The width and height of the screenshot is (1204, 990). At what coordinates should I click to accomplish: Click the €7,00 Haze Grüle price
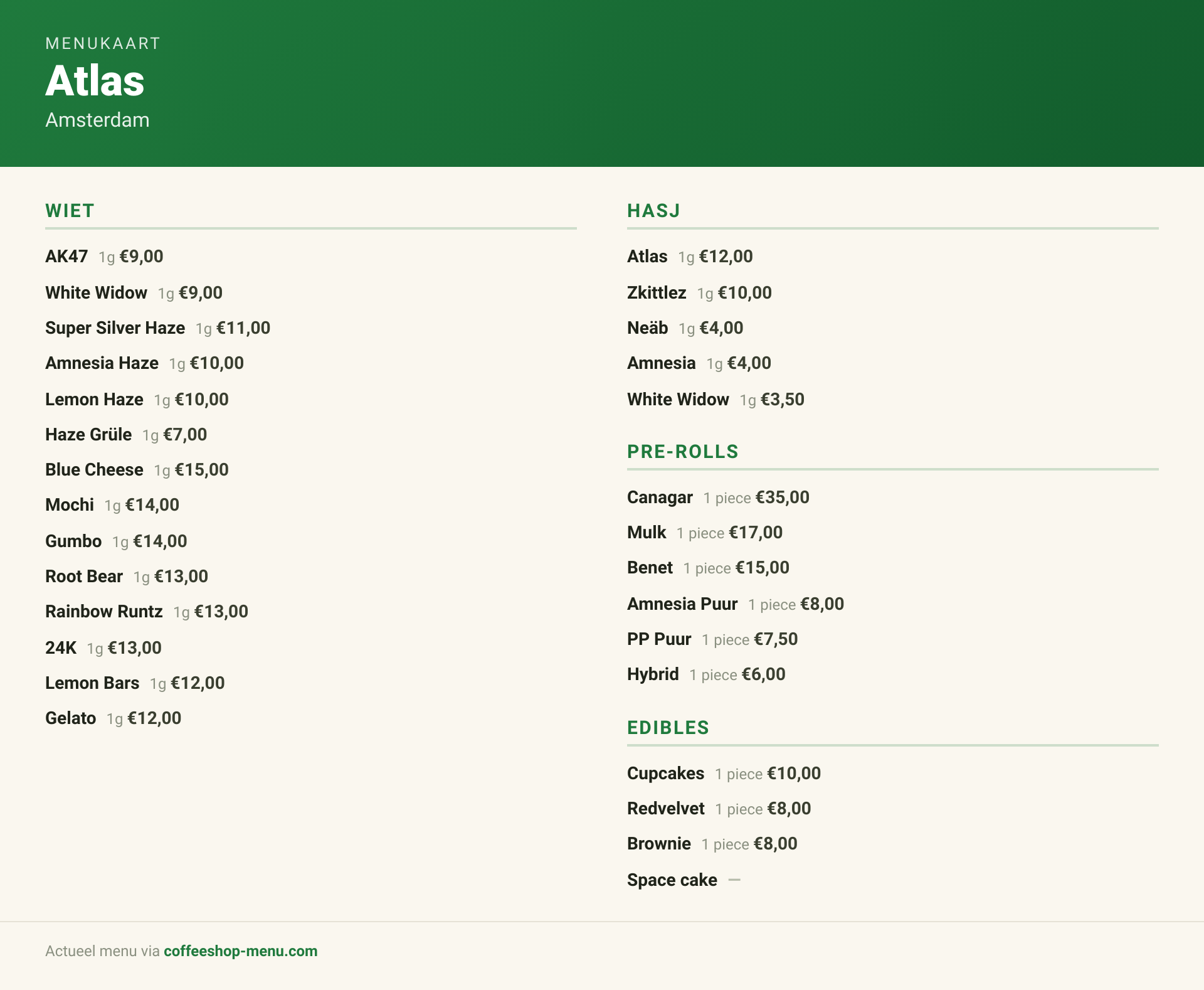pos(185,435)
